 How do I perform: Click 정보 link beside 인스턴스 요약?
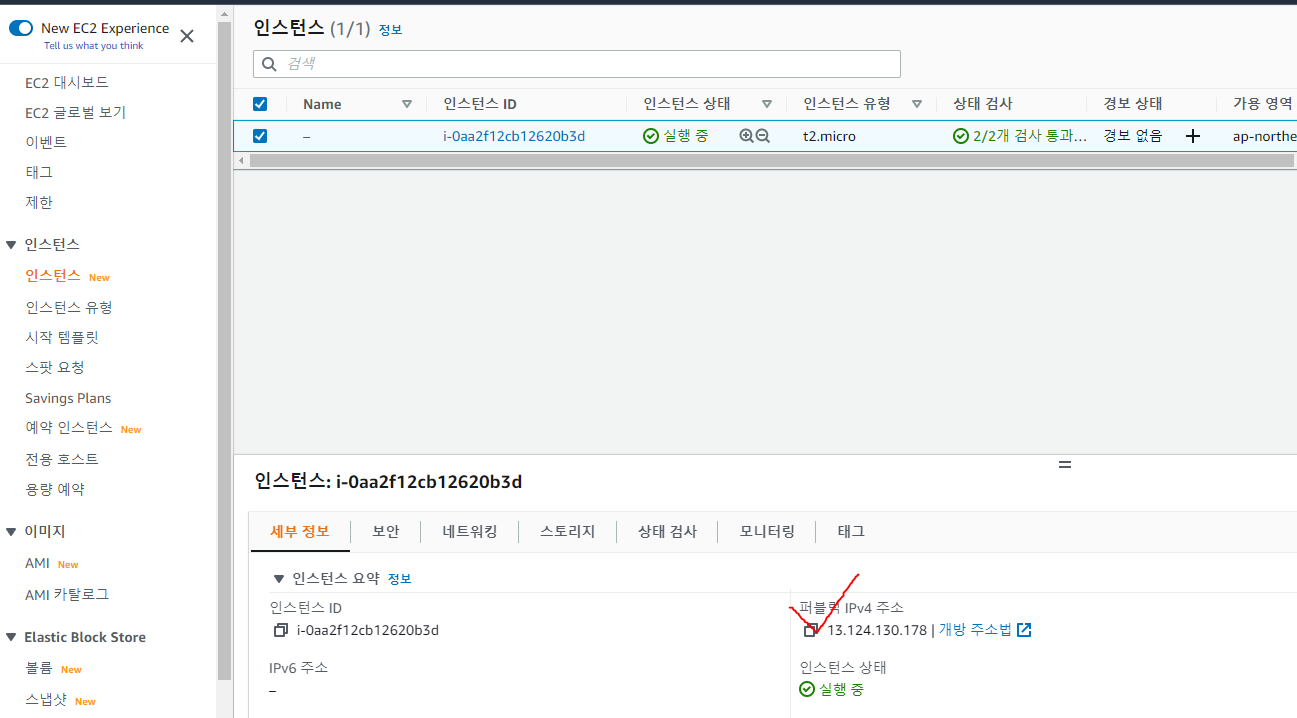[x=399, y=579]
